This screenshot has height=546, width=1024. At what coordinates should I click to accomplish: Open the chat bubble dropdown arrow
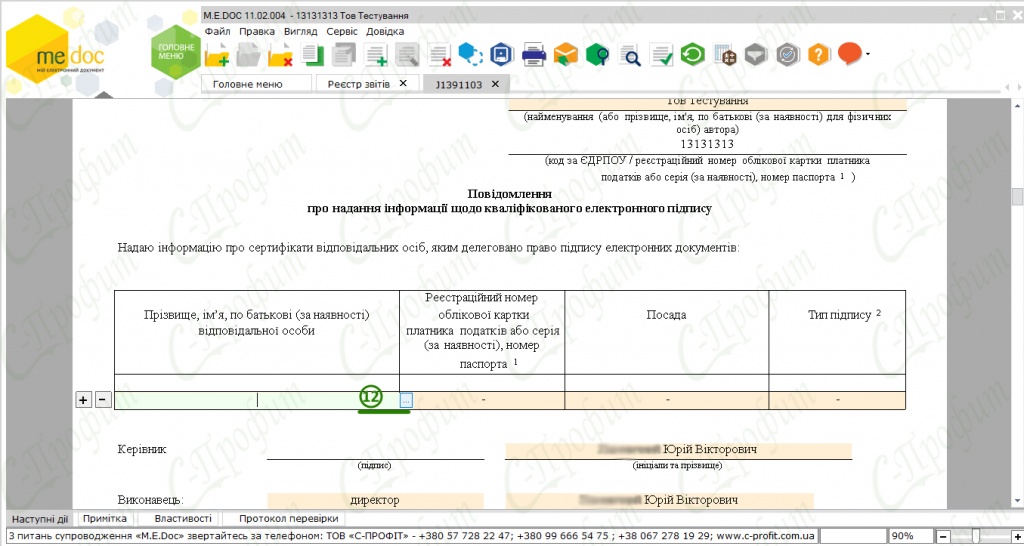coord(867,55)
